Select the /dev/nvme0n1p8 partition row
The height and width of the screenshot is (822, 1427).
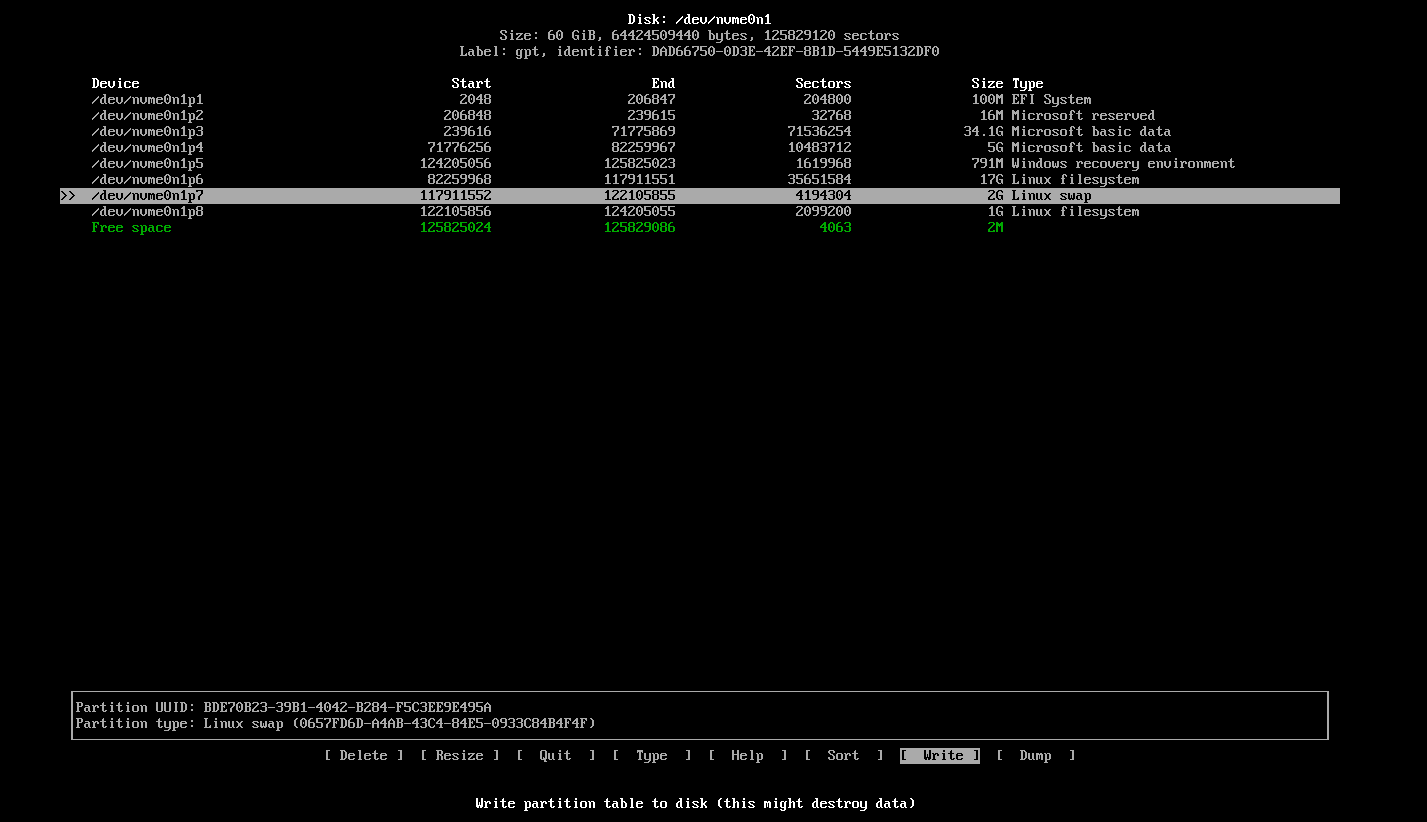click(x=700, y=212)
